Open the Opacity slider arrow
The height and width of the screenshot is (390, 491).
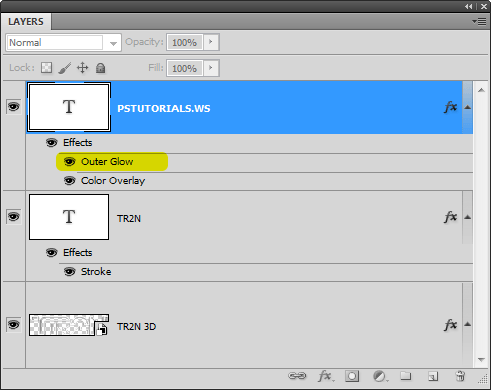(211, 42)
